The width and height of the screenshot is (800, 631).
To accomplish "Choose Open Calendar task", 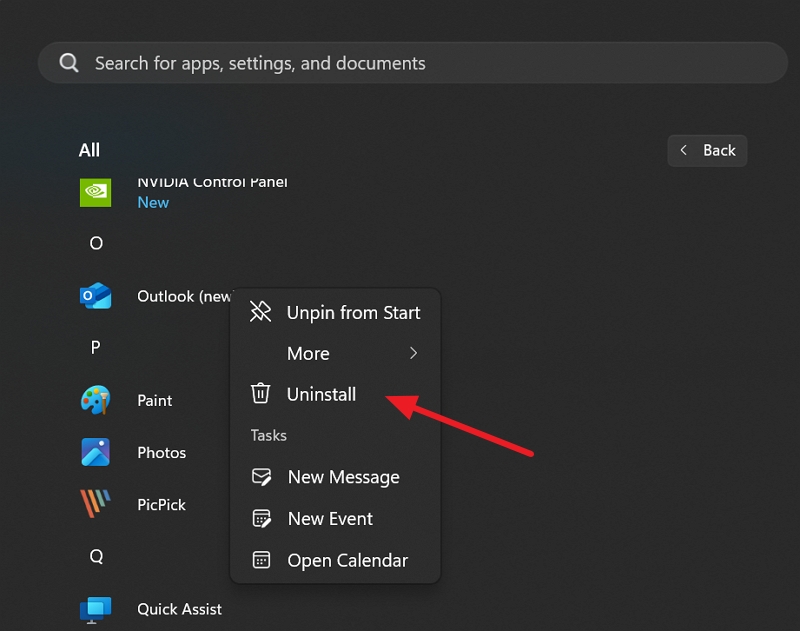I will [x=335, y=560].
